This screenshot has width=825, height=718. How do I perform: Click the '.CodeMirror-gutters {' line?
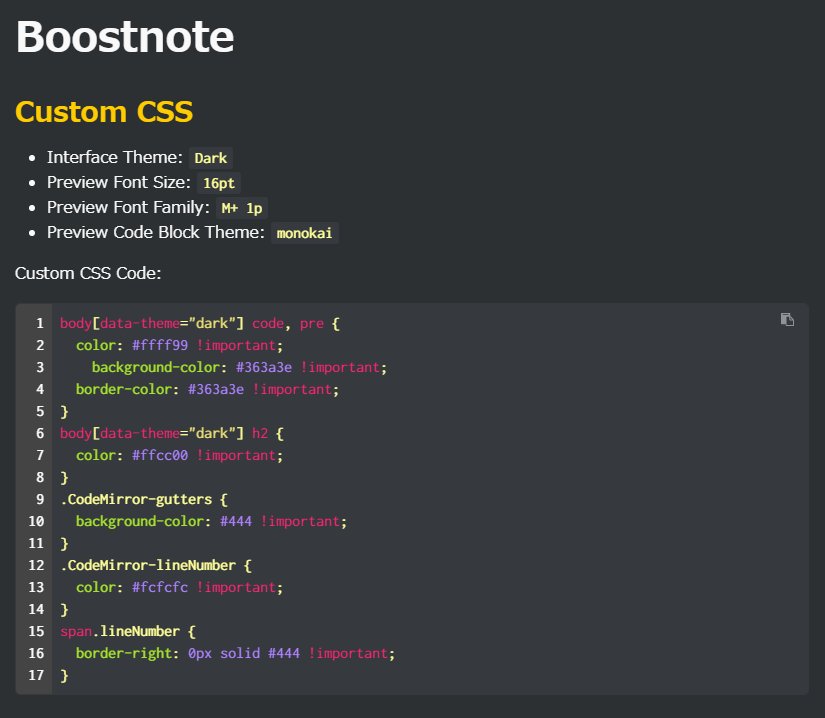pyautogui.click(x=144, y=499)
